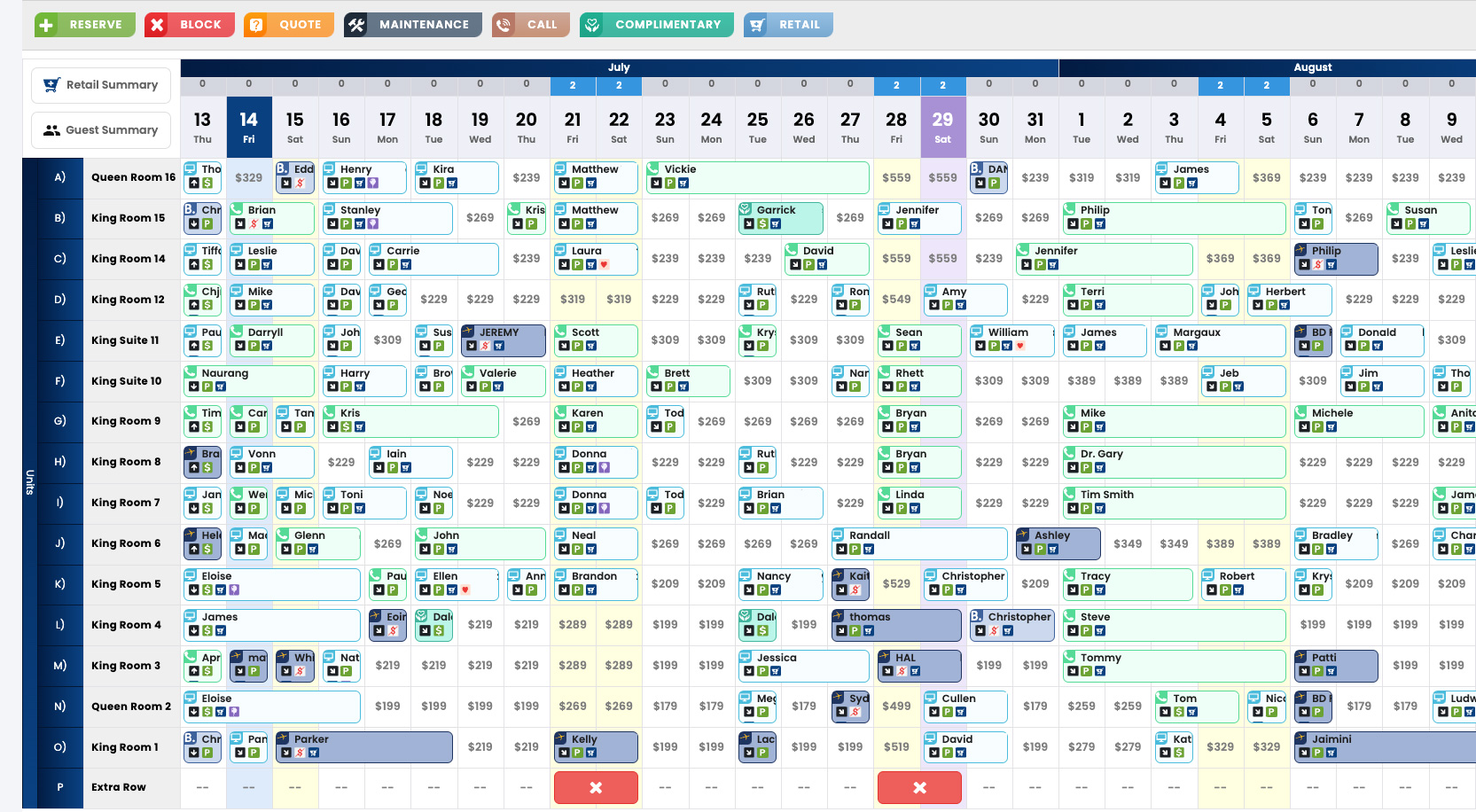
Task: Click the Call button
Action: click(x=531, y=25)
